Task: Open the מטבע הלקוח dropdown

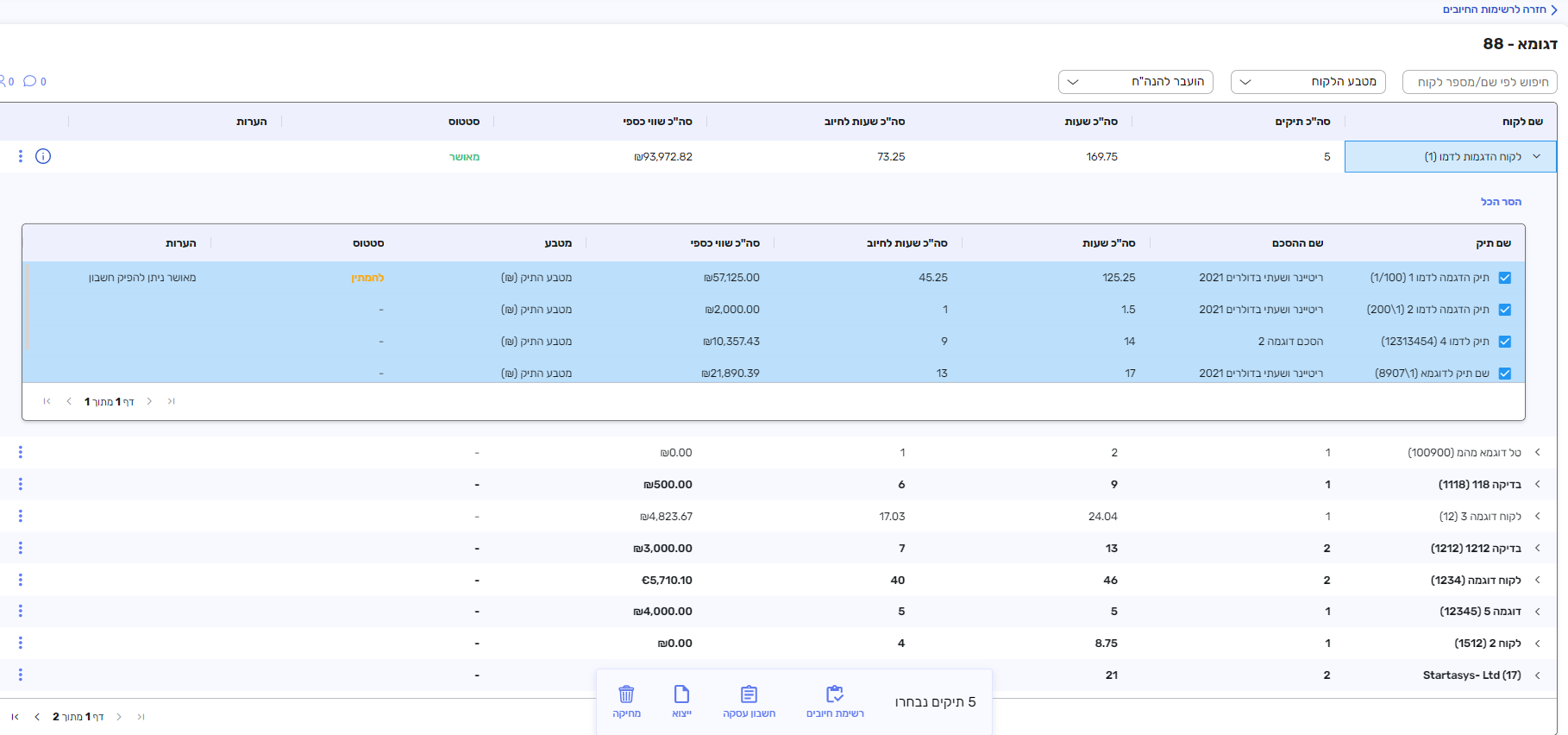Action: [1308, 82]
